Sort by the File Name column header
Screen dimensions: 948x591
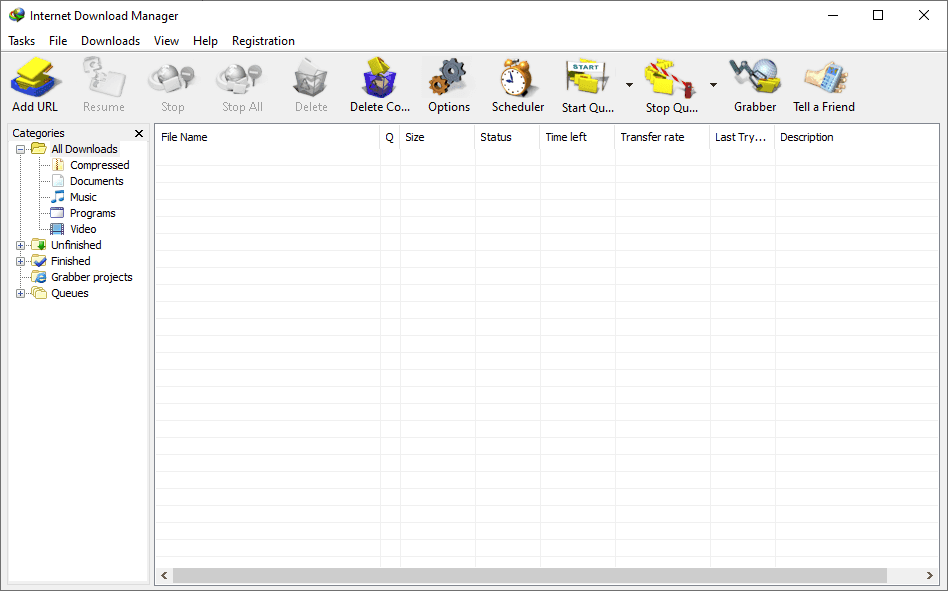268,137
